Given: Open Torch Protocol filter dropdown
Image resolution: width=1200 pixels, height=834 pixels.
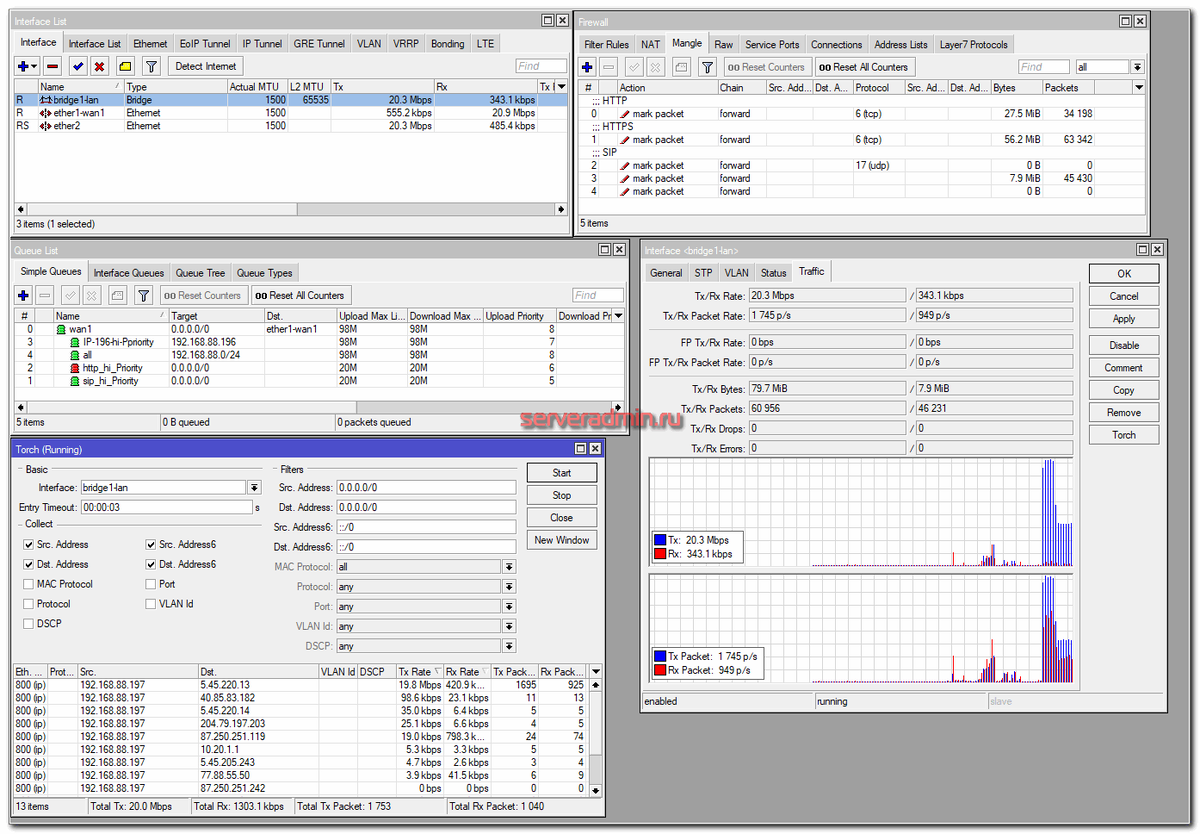Looking at the screenshot, I should click(x=509, y=587).
